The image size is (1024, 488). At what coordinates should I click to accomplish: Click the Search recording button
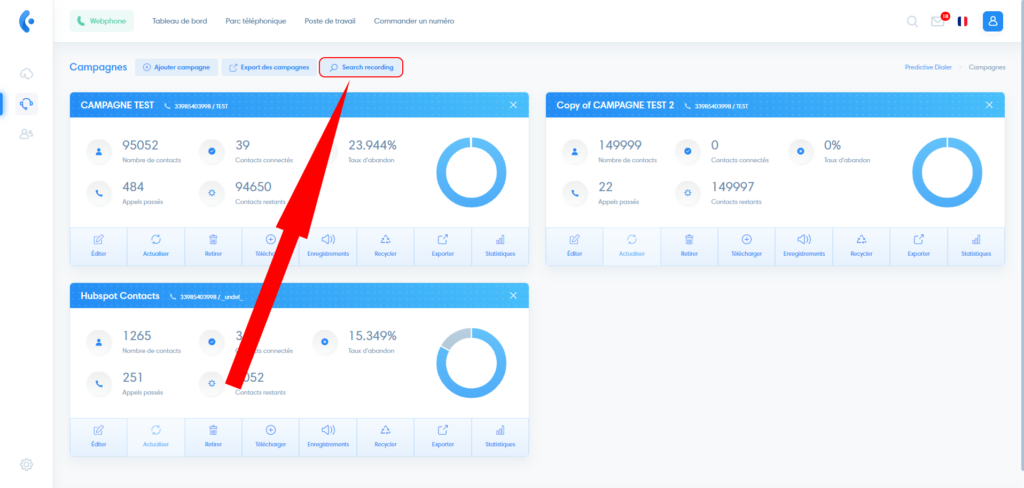coord(361,67)
